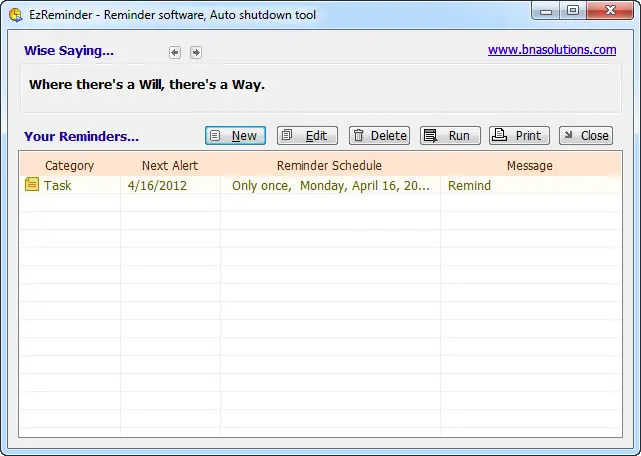Image resolution: width=641 pixels, height=456 pixels.
Task: Select the 'Only once, Monday, April 16' cell
Action: pyautogui.click(x=331, y=186)
